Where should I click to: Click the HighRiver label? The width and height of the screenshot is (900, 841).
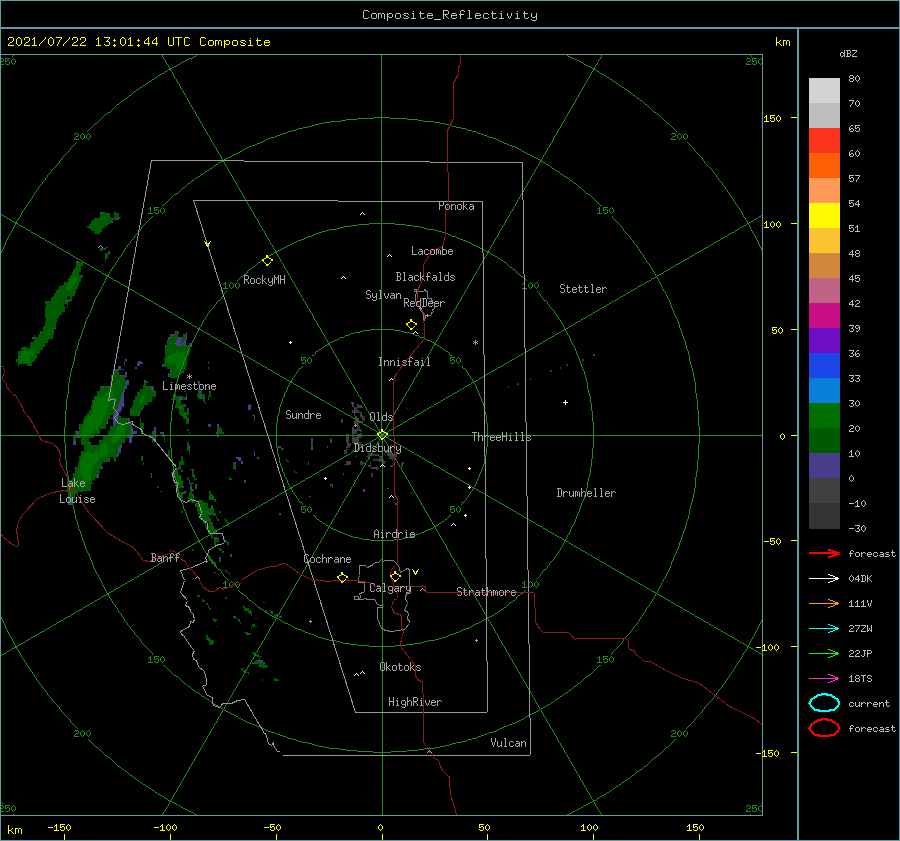tap(415, 702)
